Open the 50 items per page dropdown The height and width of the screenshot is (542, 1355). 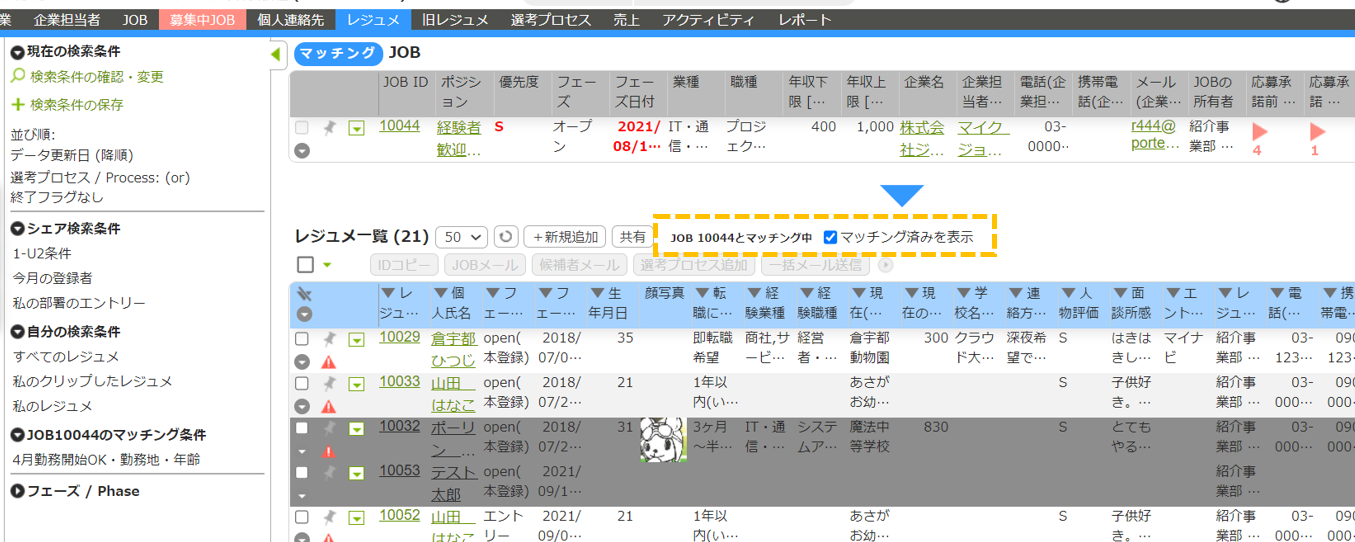[x=461, y=237]
